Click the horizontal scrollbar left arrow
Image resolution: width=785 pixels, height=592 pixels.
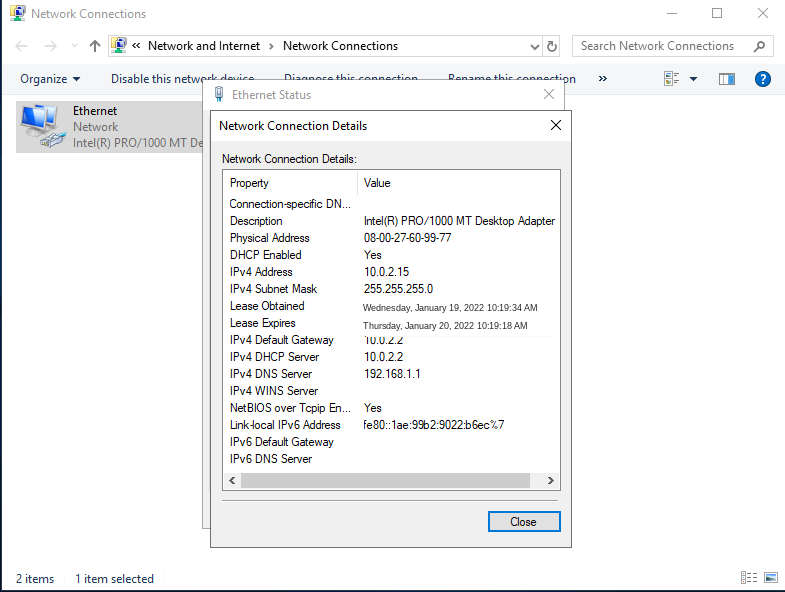coord(232,480)
